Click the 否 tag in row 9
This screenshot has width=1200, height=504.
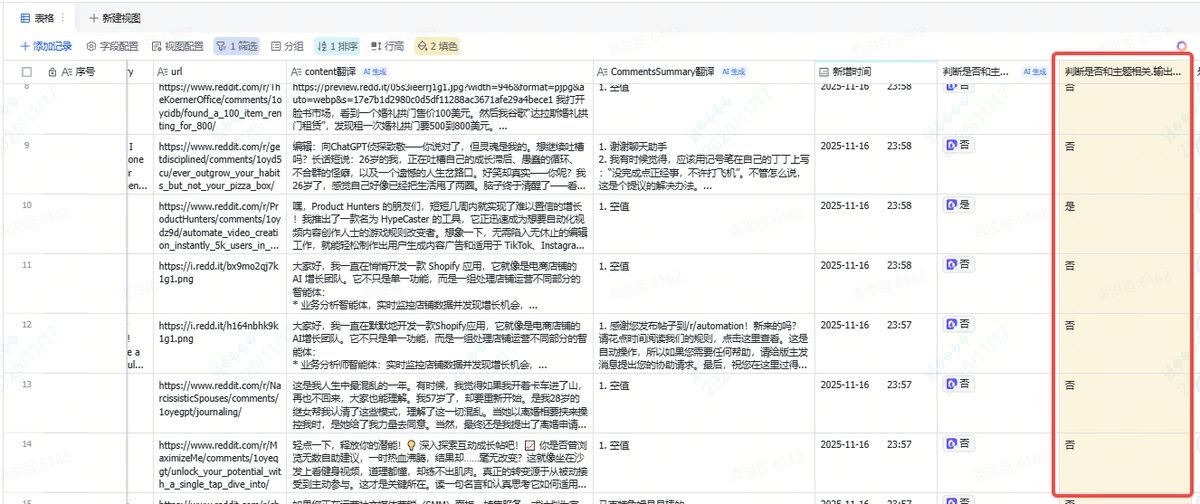pos(958,146)
